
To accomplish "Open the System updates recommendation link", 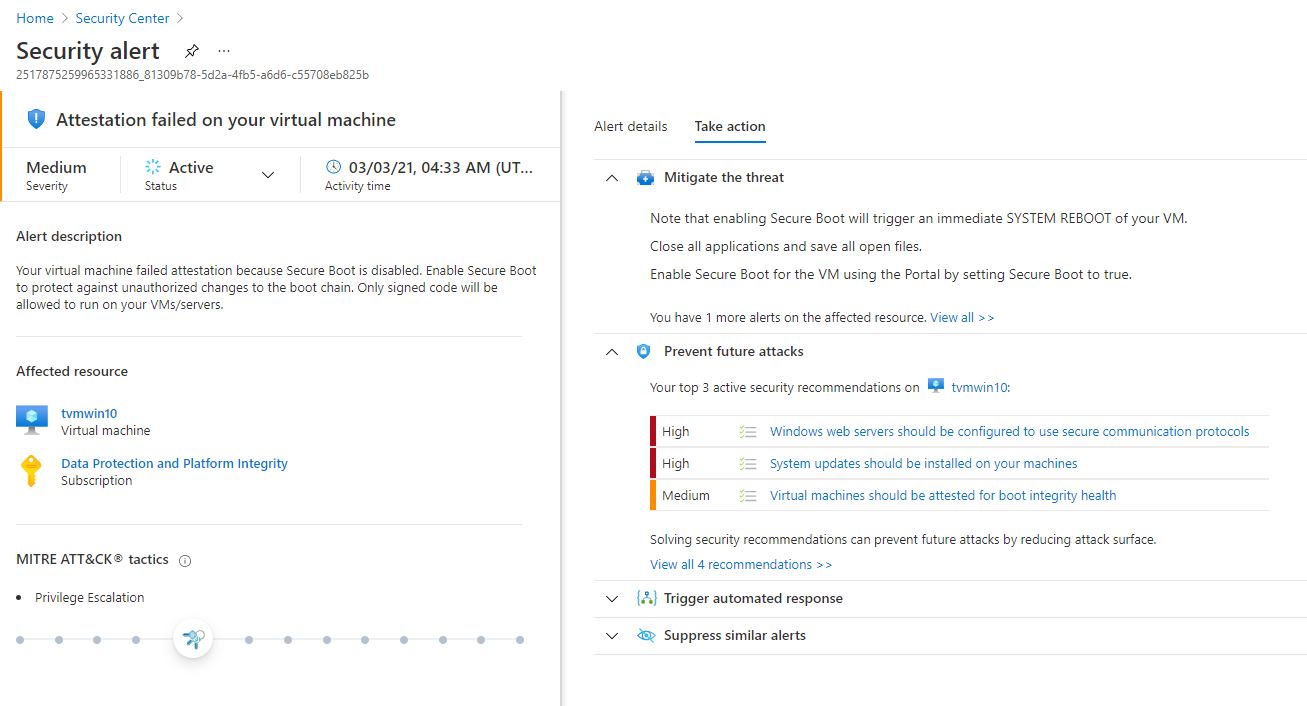I will pos(923,463).
